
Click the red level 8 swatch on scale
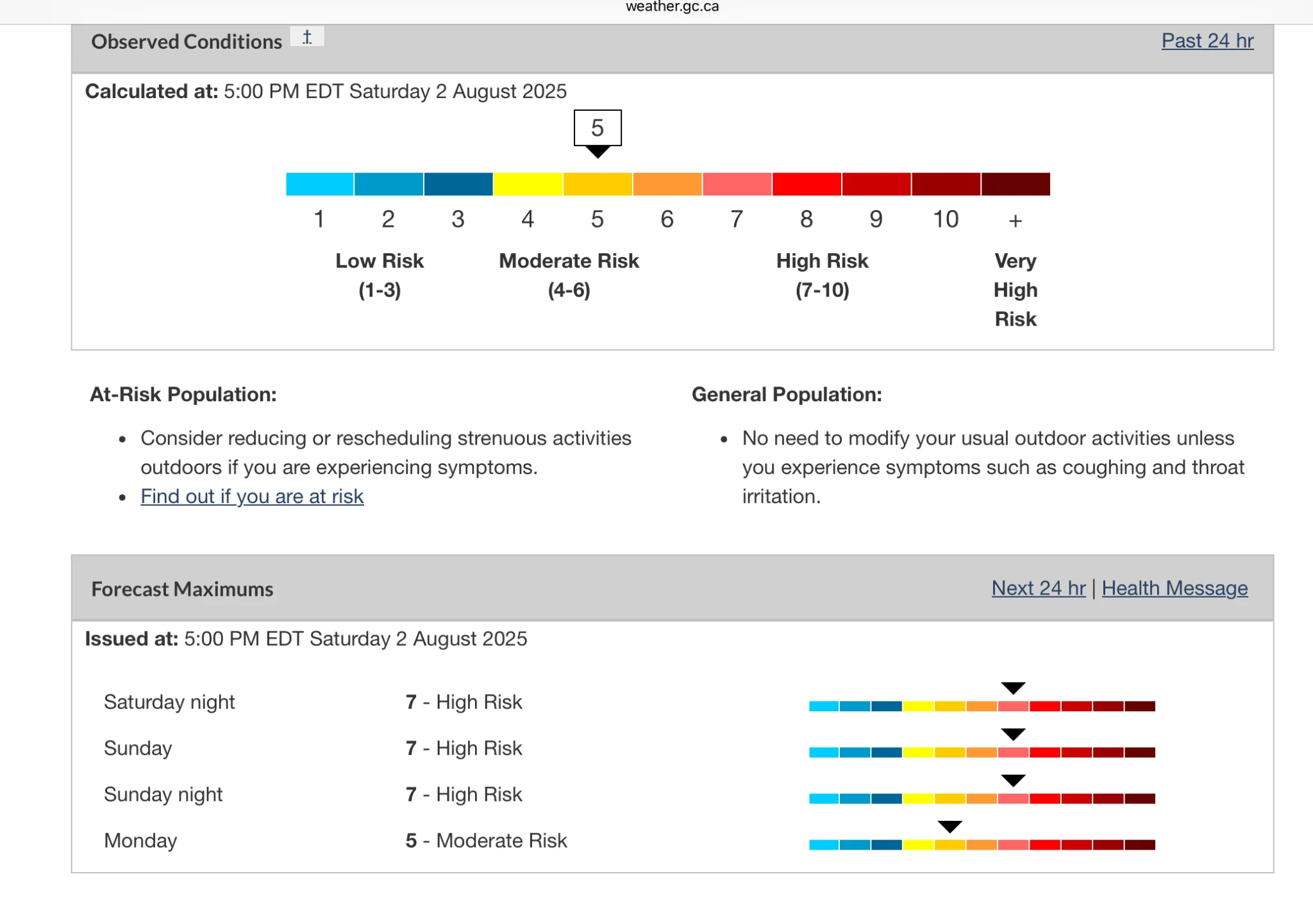(807, 184)
